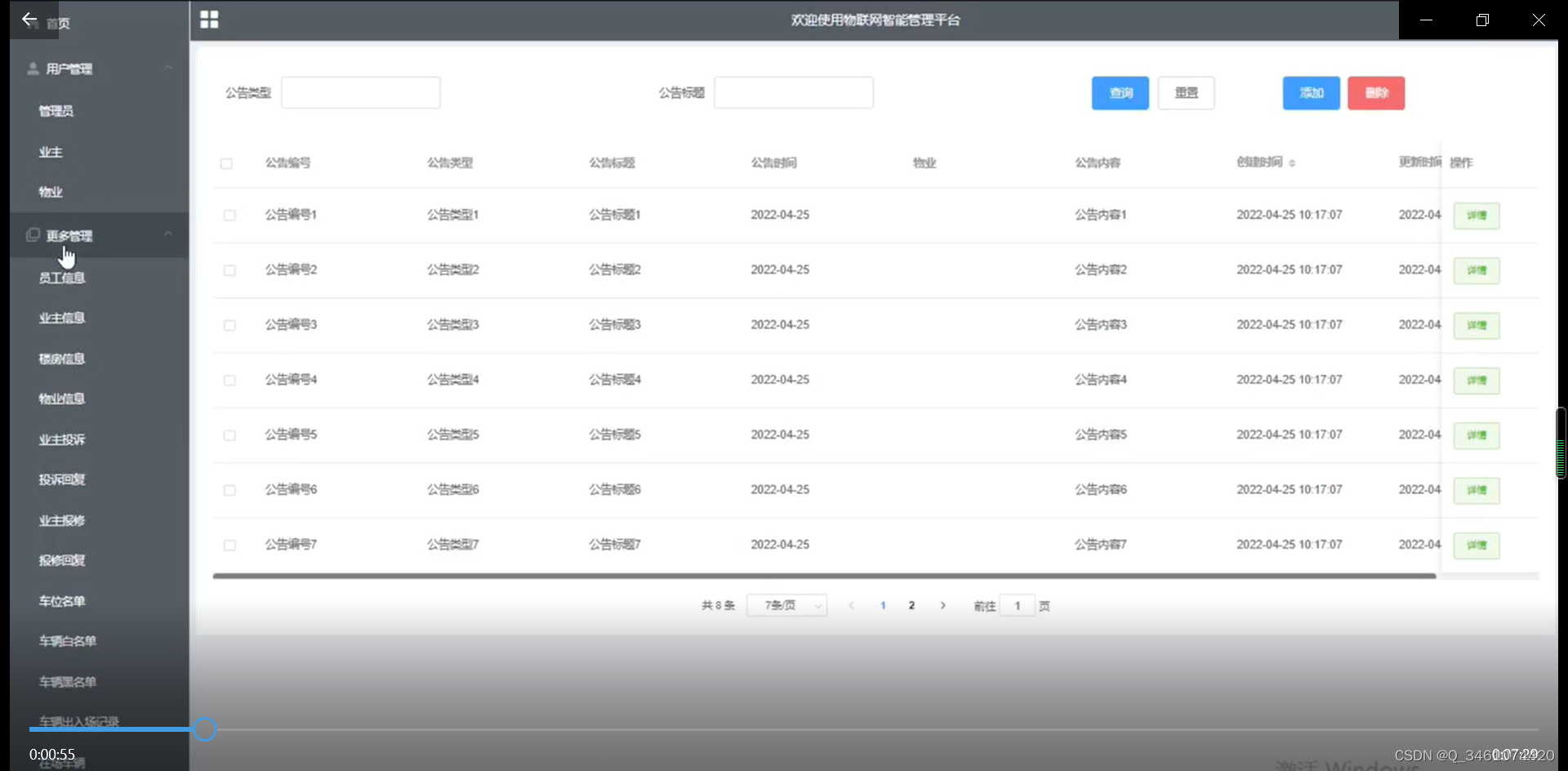Check the row 公告编号1 checkbox
Image resolution: width=1568 pixels, height=771 pixels.
coord(229,216)
